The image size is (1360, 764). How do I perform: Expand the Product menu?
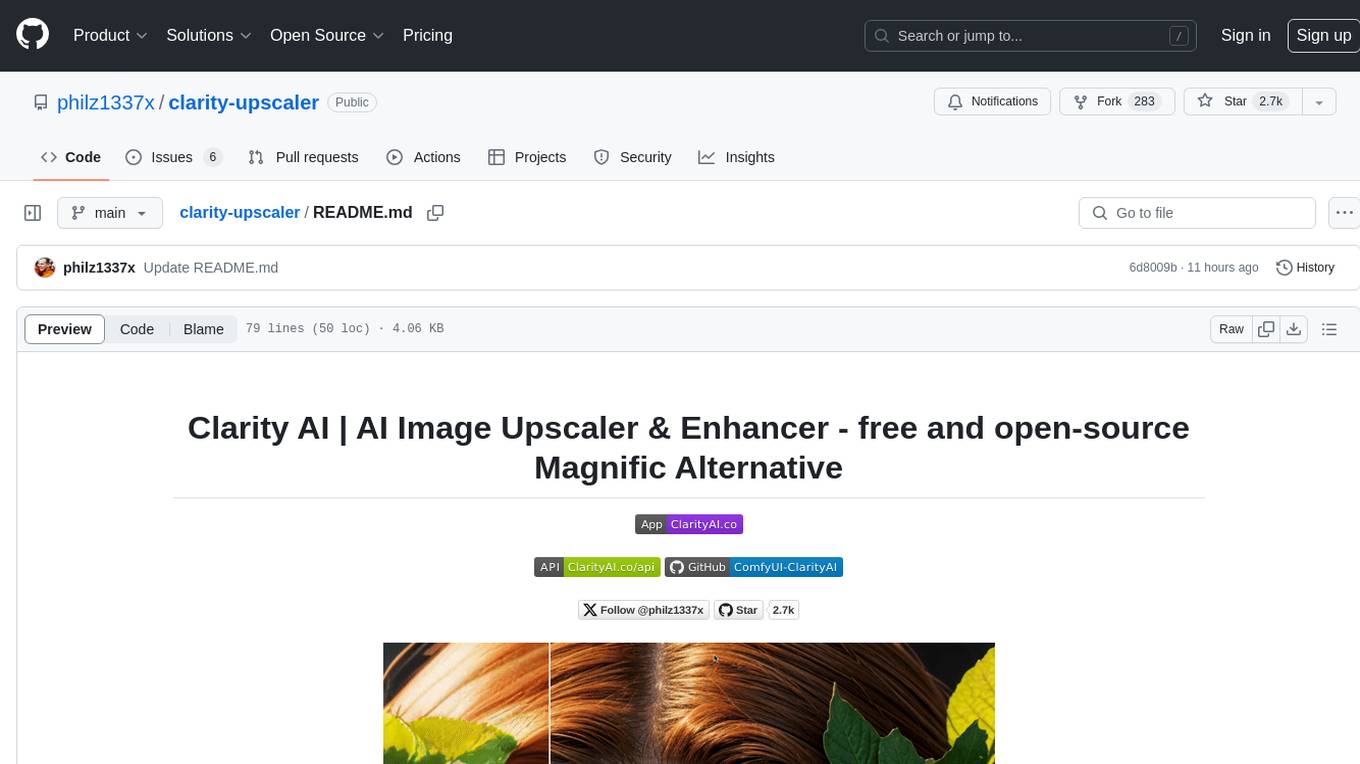[x=110, y=35]
